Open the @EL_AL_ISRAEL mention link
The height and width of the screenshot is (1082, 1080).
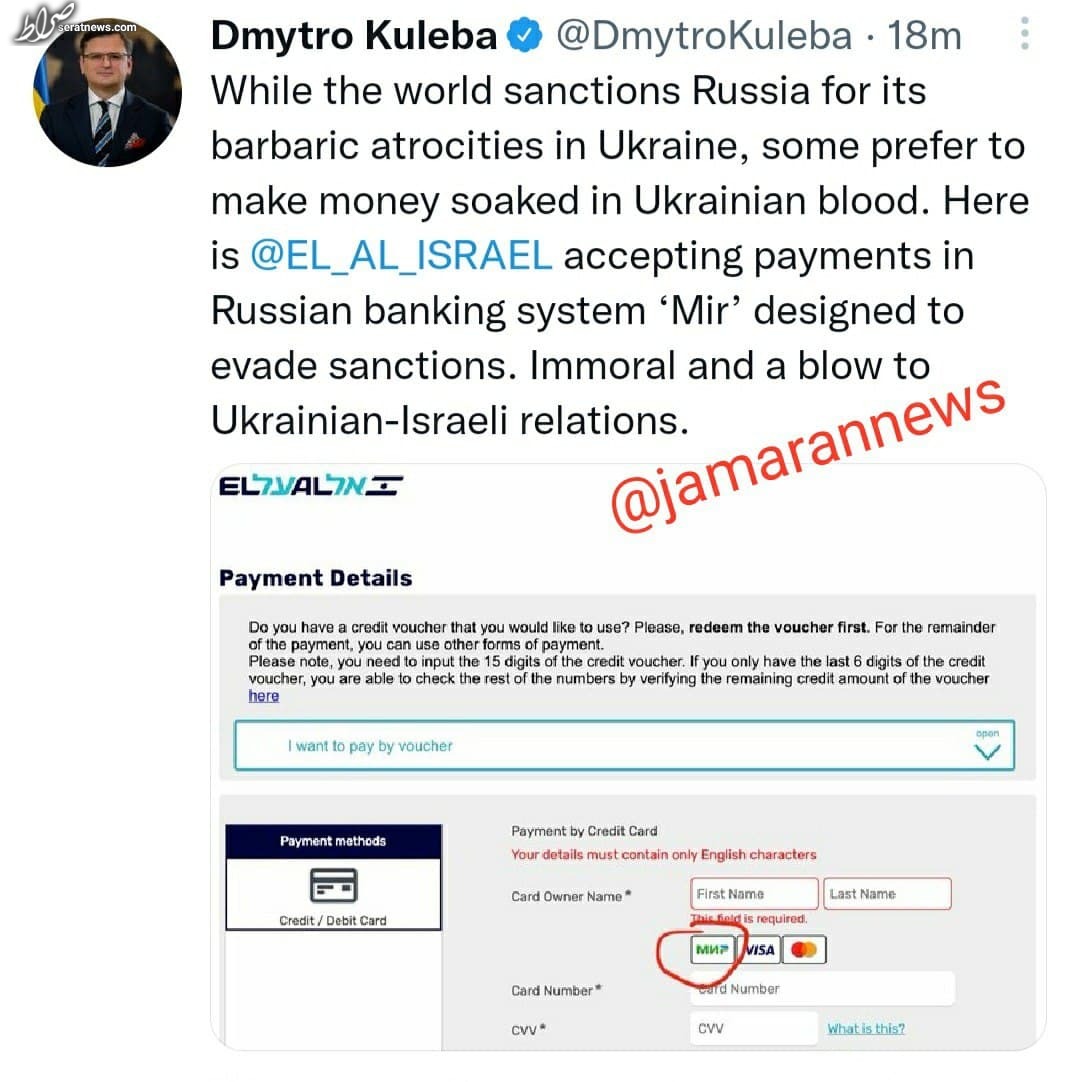pyautogui.click(x=401, y=255)
